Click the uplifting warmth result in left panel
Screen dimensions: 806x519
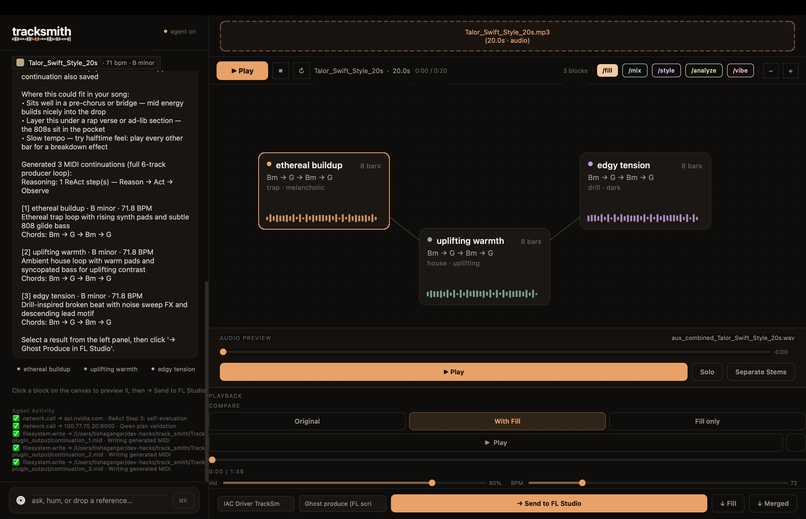point(111,369)
